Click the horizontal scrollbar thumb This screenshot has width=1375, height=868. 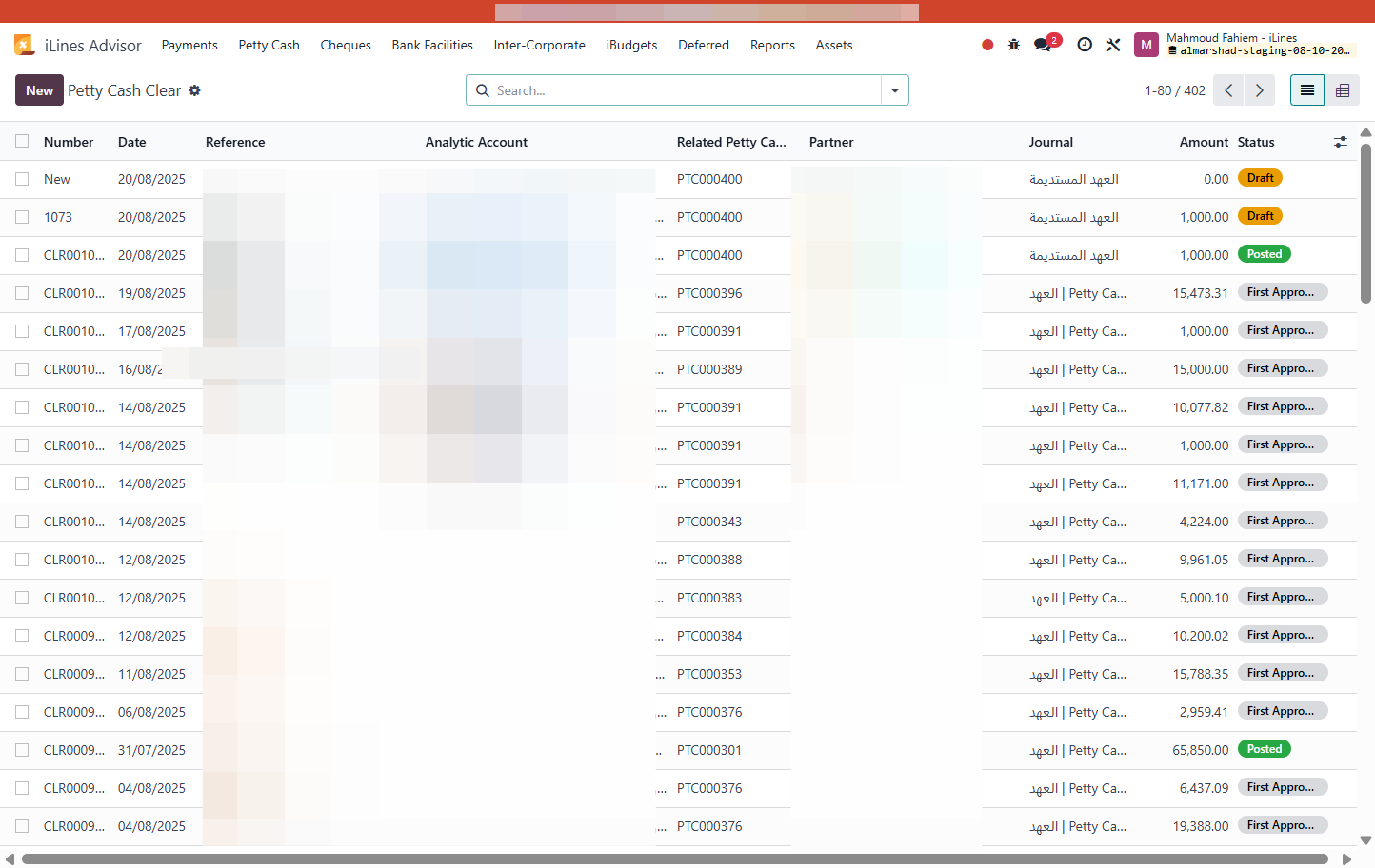click(674, 859)
